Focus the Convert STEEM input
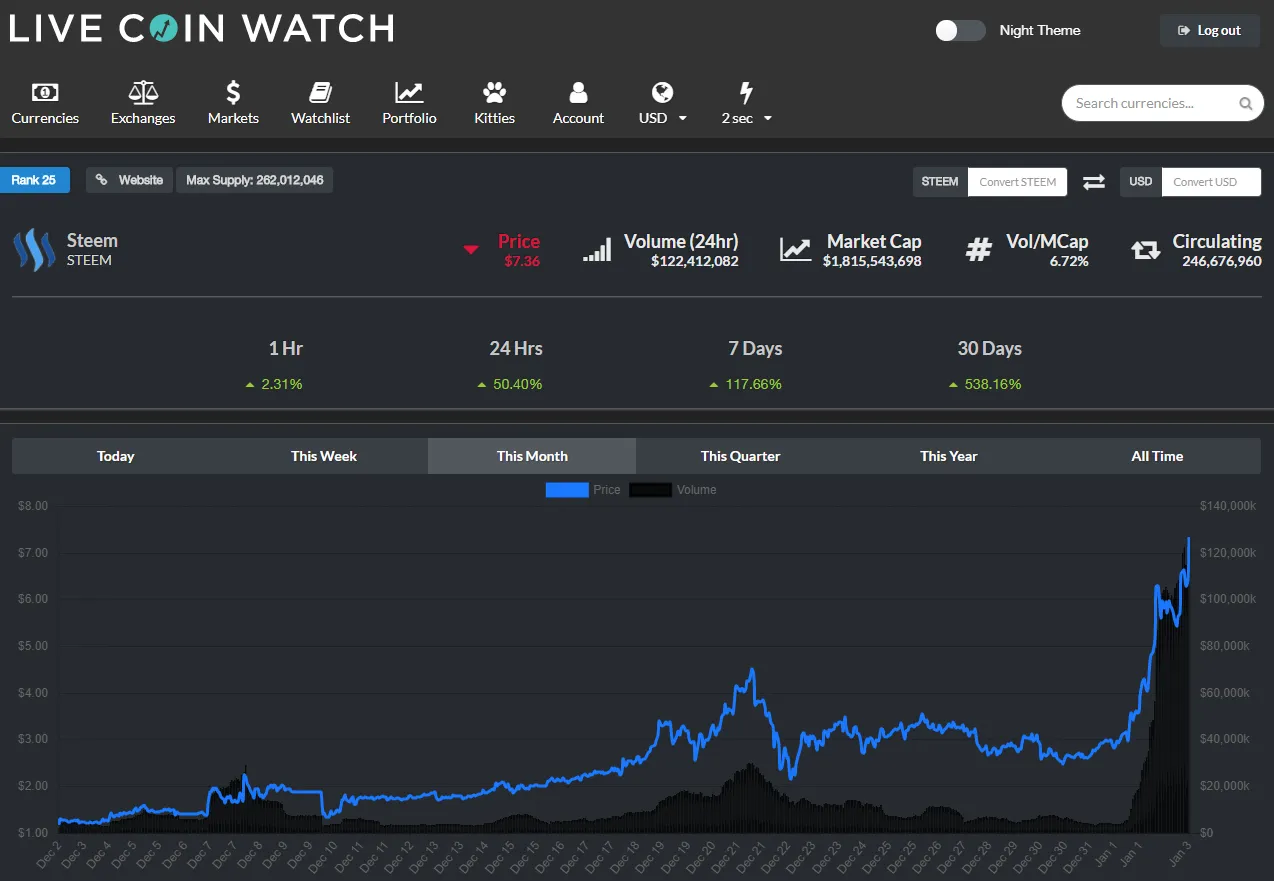Image resolution: width=1274 pixels, height=881 pixels. (x=1018, y=182)
